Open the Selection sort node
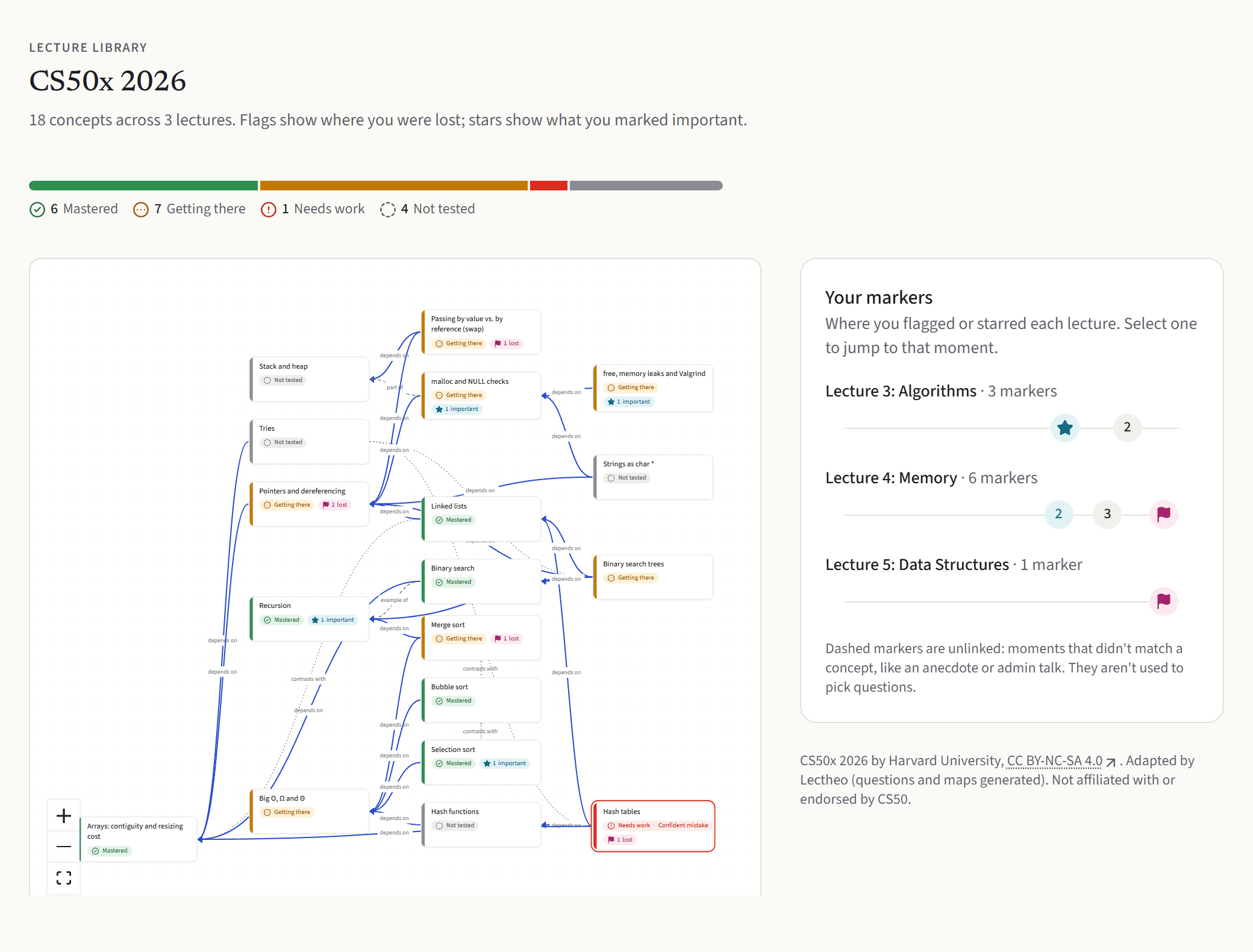This screenshot has height=952, width=1253. point(481,762)
